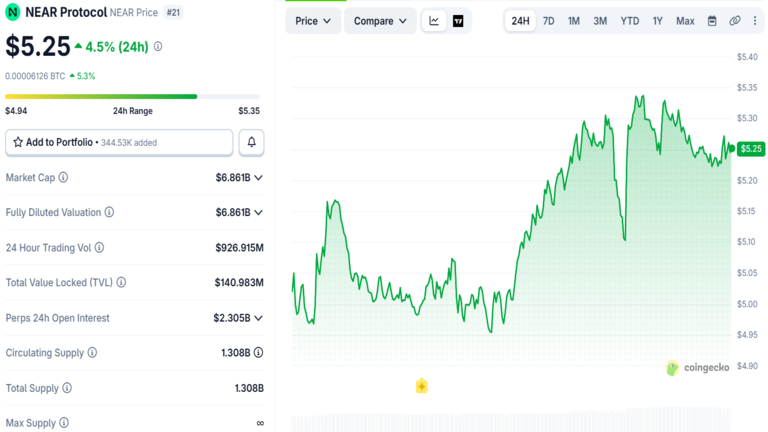This screenshot has width=768, height=432.
Task: Click the 24h Range progress bar
Action: (132, 96)
